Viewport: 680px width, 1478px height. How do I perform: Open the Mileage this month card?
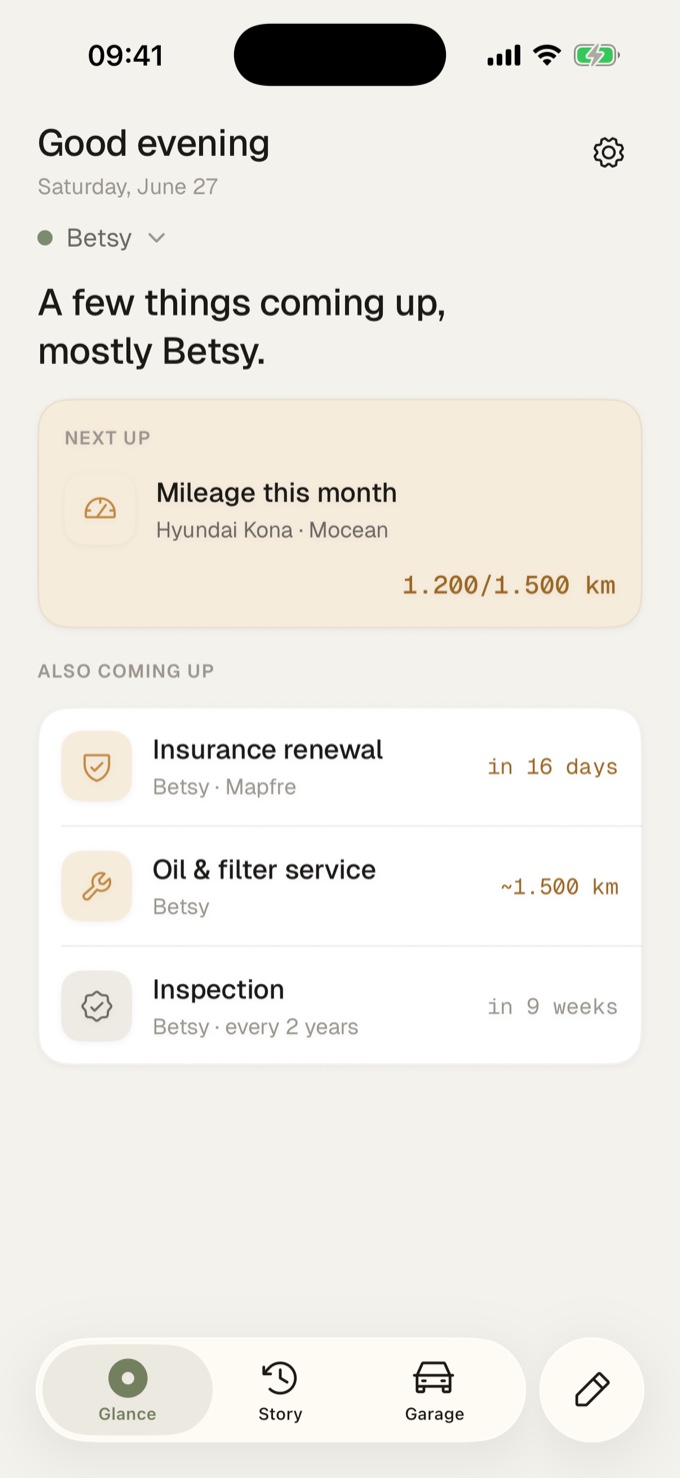pyautogui.click(x=340, y=514)
